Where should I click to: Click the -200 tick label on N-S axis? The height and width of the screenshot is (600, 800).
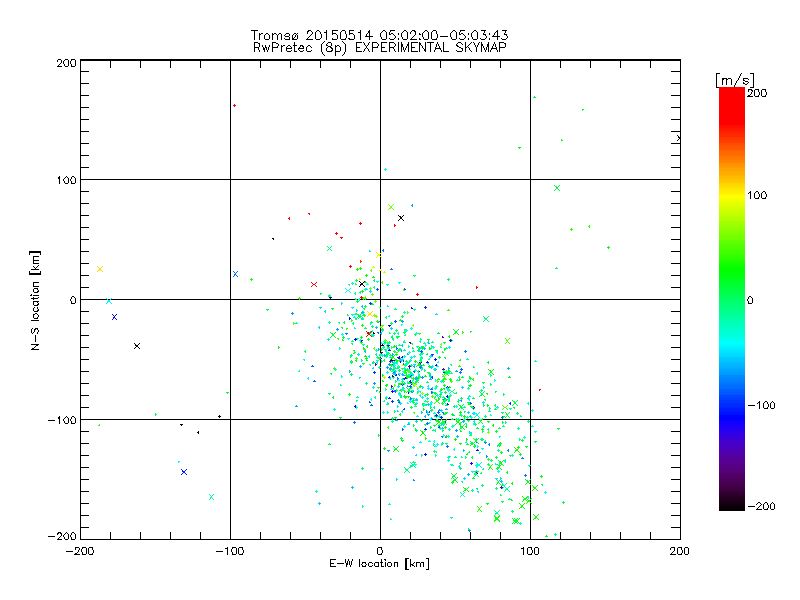point(62,536)
